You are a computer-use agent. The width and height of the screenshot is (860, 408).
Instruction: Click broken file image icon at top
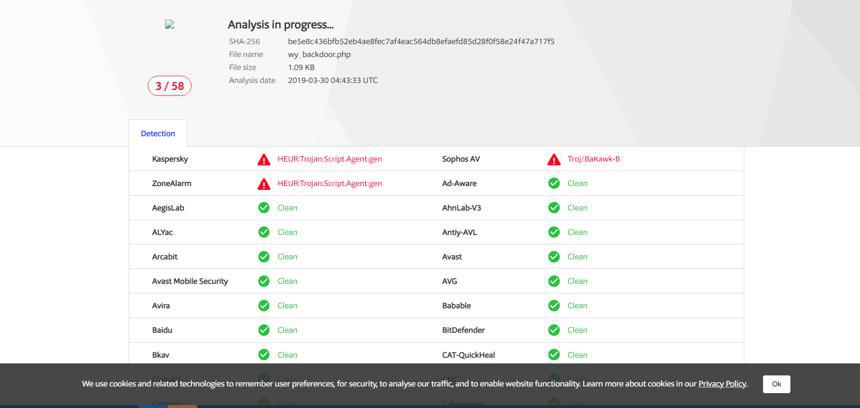click(x=169, y=24)
